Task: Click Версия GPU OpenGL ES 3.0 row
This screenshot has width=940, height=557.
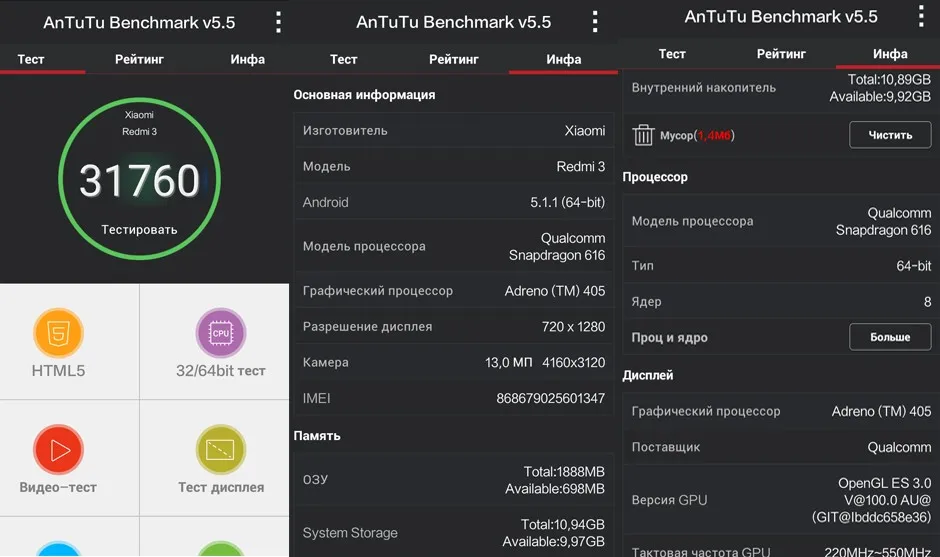Action: coord(781,500)
